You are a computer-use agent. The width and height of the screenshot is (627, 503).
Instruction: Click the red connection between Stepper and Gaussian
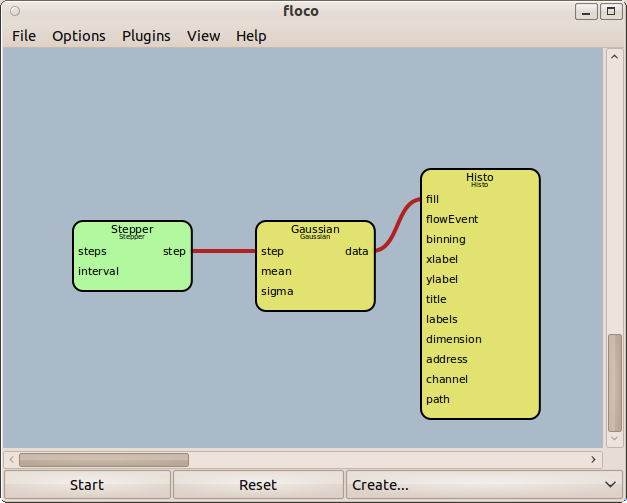click(224, 251)
